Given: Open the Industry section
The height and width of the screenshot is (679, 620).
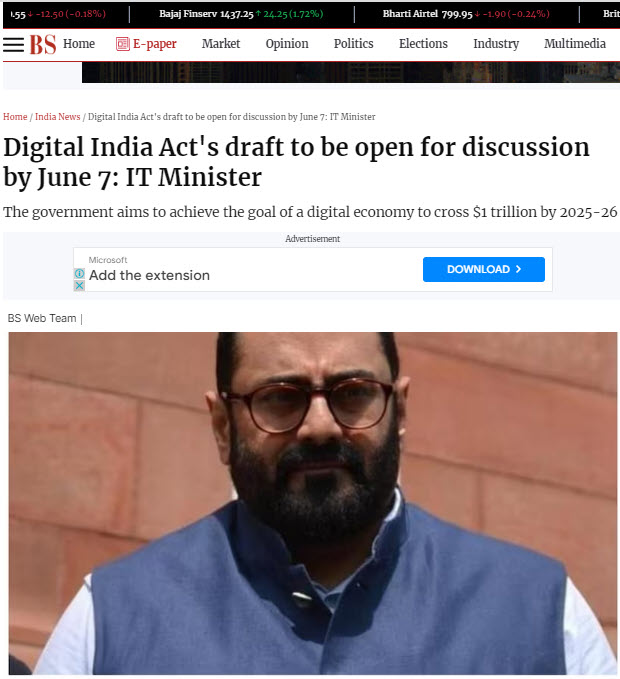Looking at the screenshot, I should point(496,44).
